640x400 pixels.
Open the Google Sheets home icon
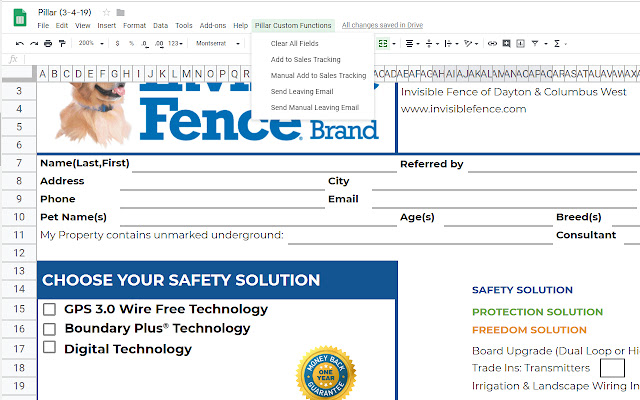[20, 18]
